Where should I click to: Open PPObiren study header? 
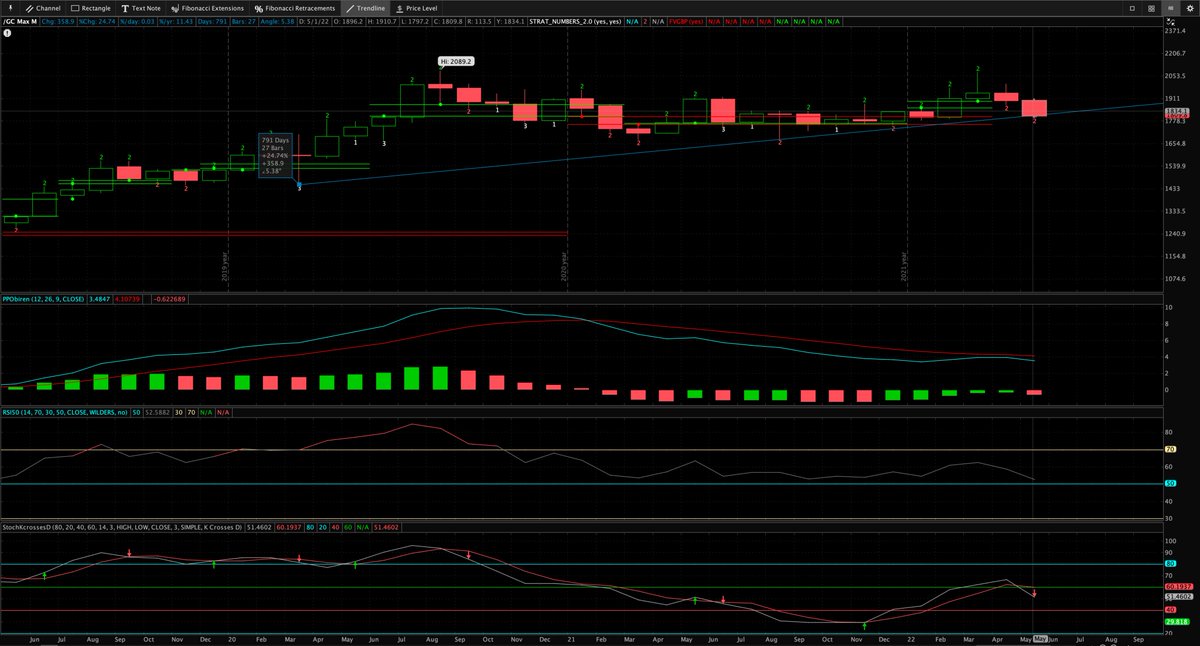click(x=44, y=299)
